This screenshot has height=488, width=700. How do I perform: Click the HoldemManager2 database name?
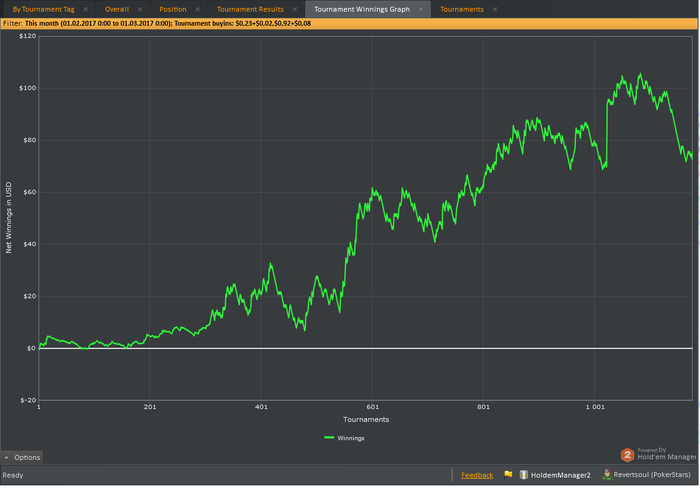[x=560, y=475]
